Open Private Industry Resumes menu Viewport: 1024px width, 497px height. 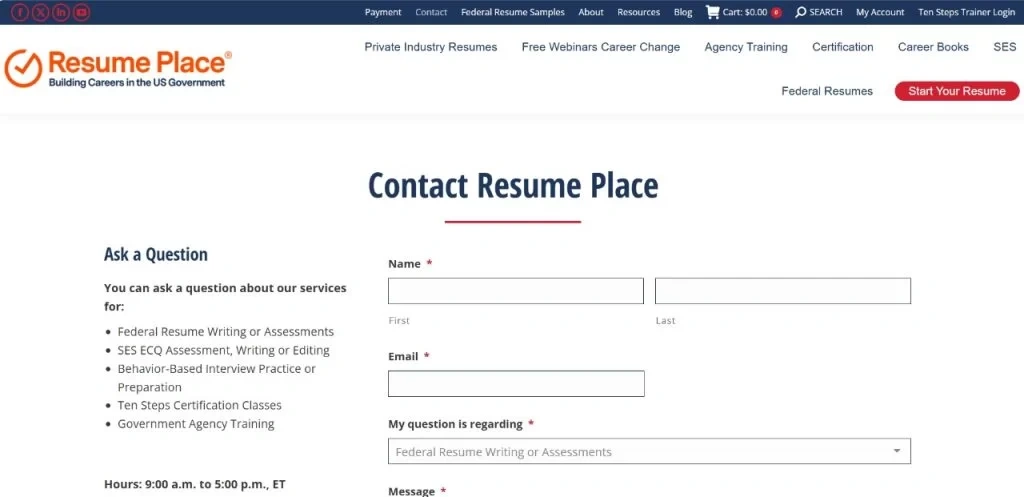[x=431, y=47]
